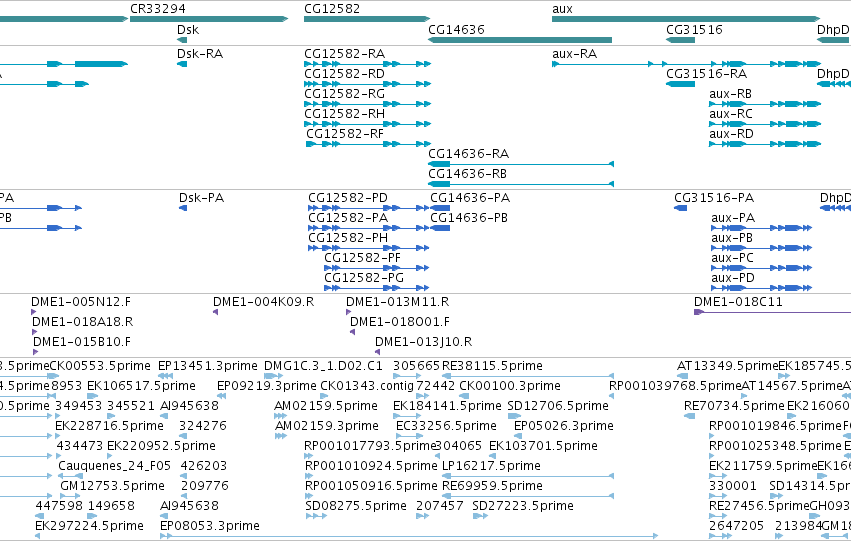Select the CG12582-PG CDS label
This screenshot has width=851, height=541.
(x=364, y=278)
